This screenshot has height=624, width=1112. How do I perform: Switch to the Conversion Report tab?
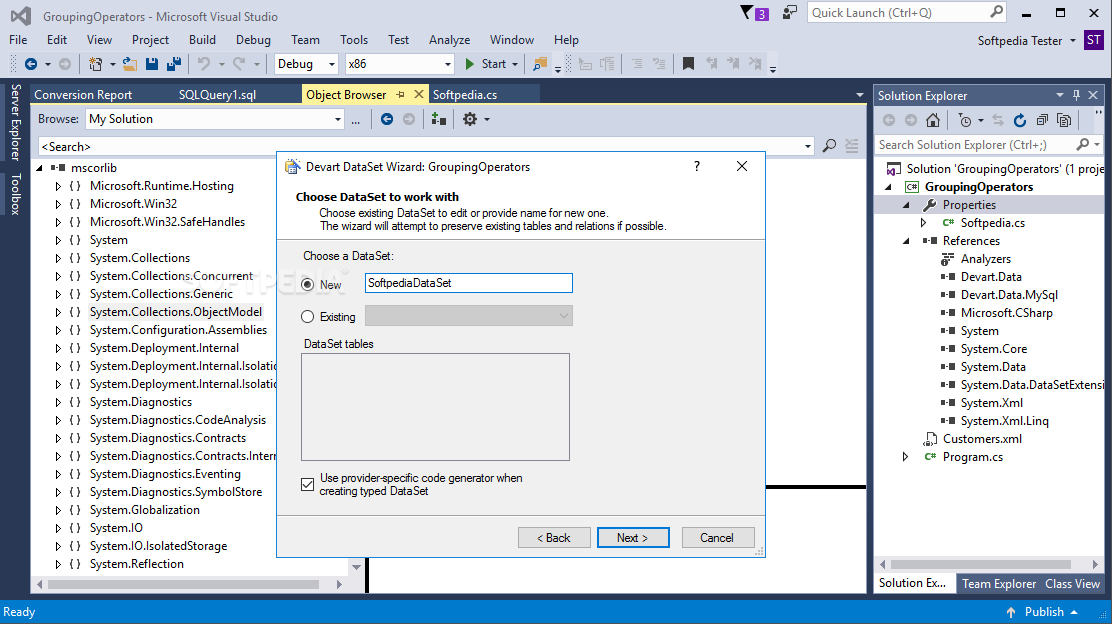coord(83,94)
